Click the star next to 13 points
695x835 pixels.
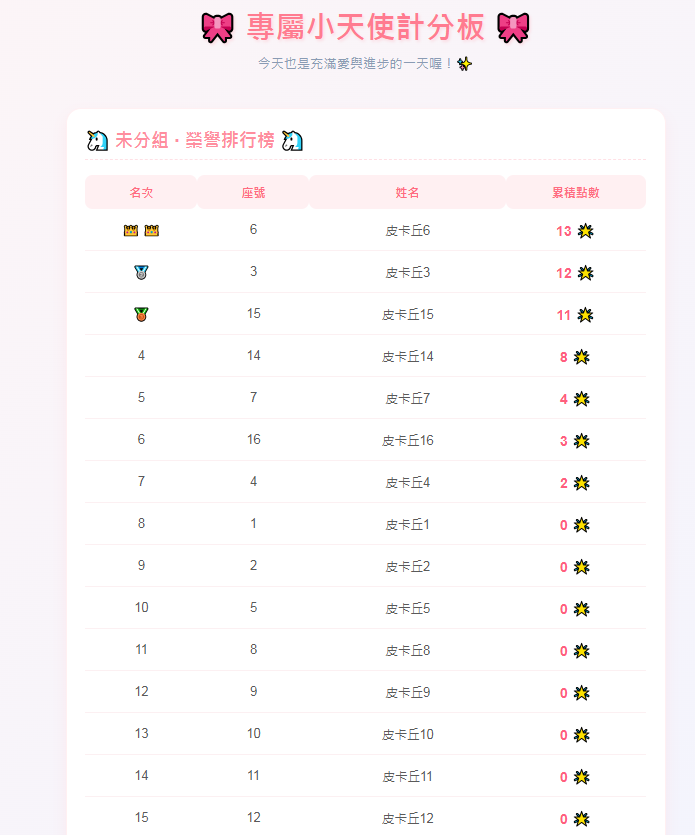pos(585,231)
